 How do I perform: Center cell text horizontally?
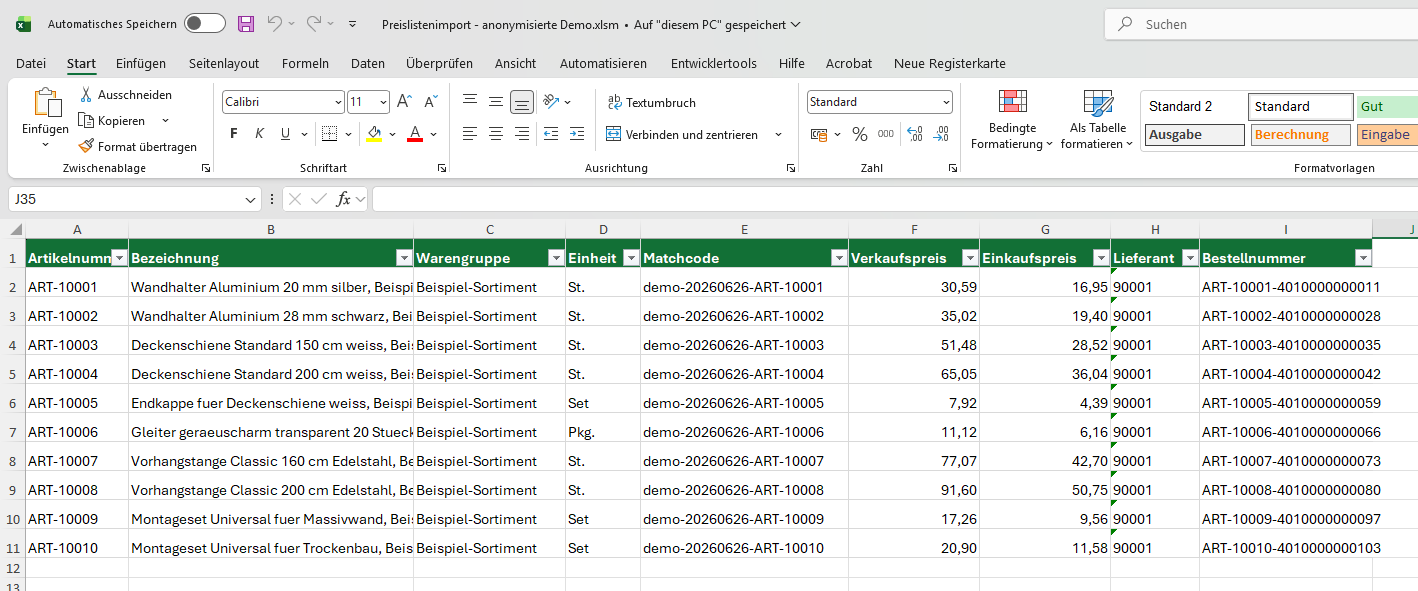tap(496, 134)
